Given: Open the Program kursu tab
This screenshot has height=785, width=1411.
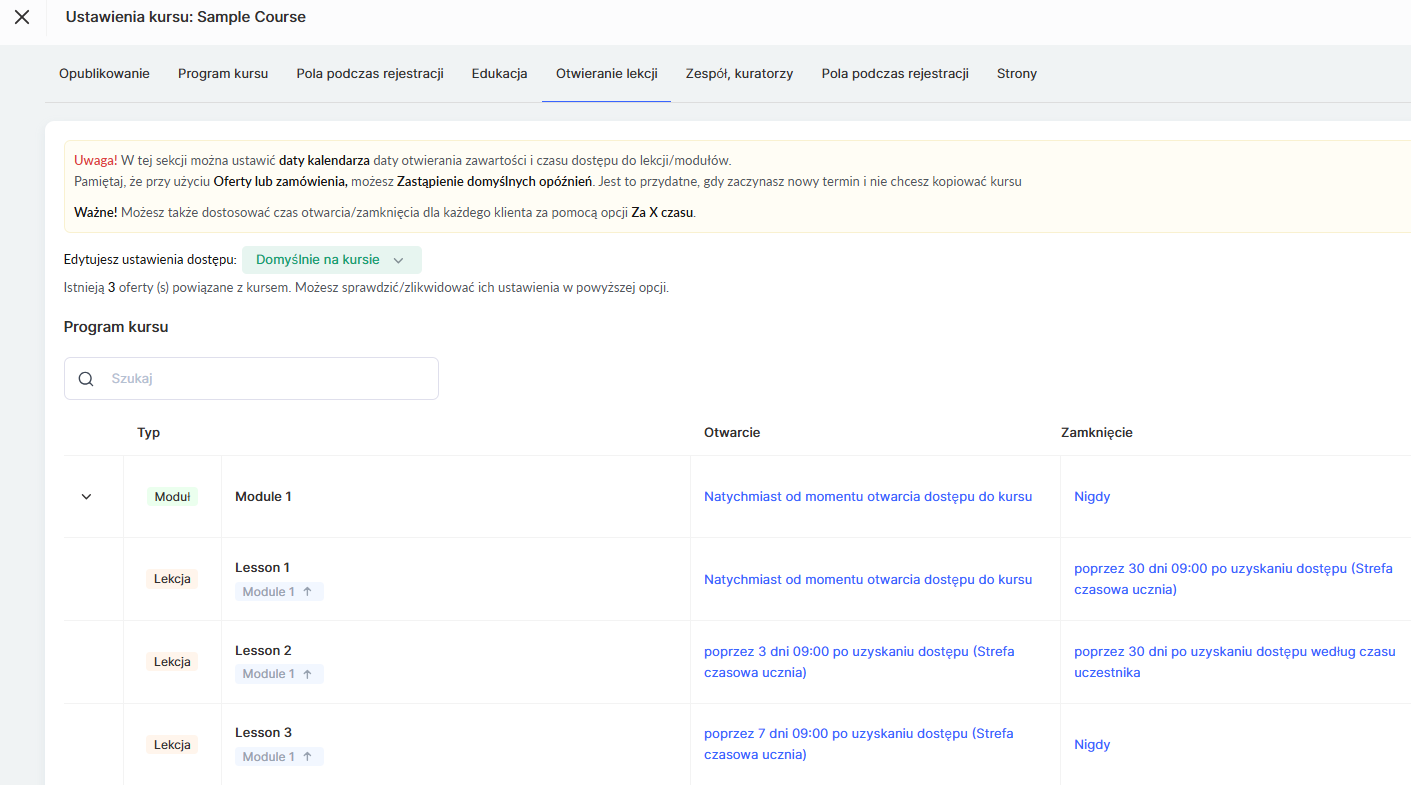Looking at the screenshot, I should [223, 73].
